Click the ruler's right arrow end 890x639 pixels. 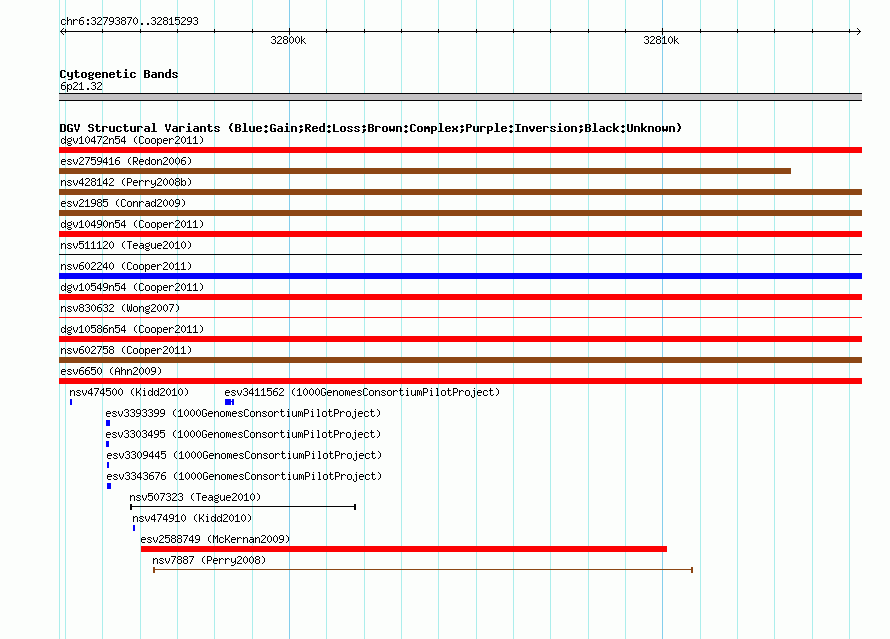click(x=858, y=31)
